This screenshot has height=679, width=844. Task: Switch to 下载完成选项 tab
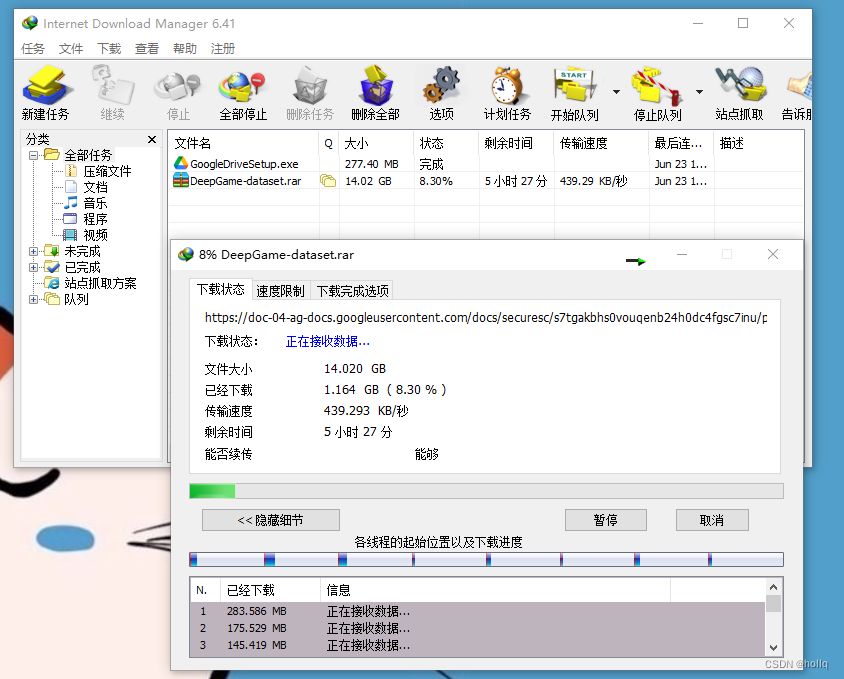click(352, 291)
